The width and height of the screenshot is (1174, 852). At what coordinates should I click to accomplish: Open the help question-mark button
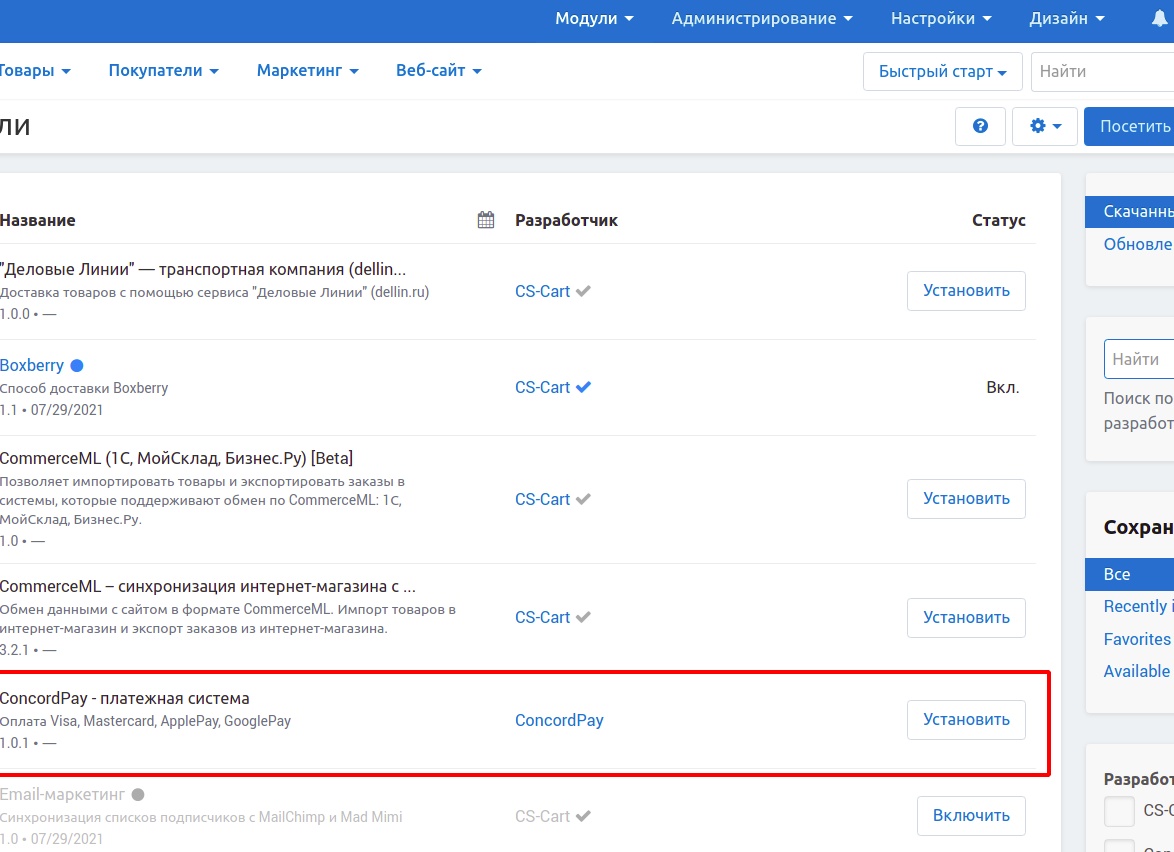tap(980, 126)
